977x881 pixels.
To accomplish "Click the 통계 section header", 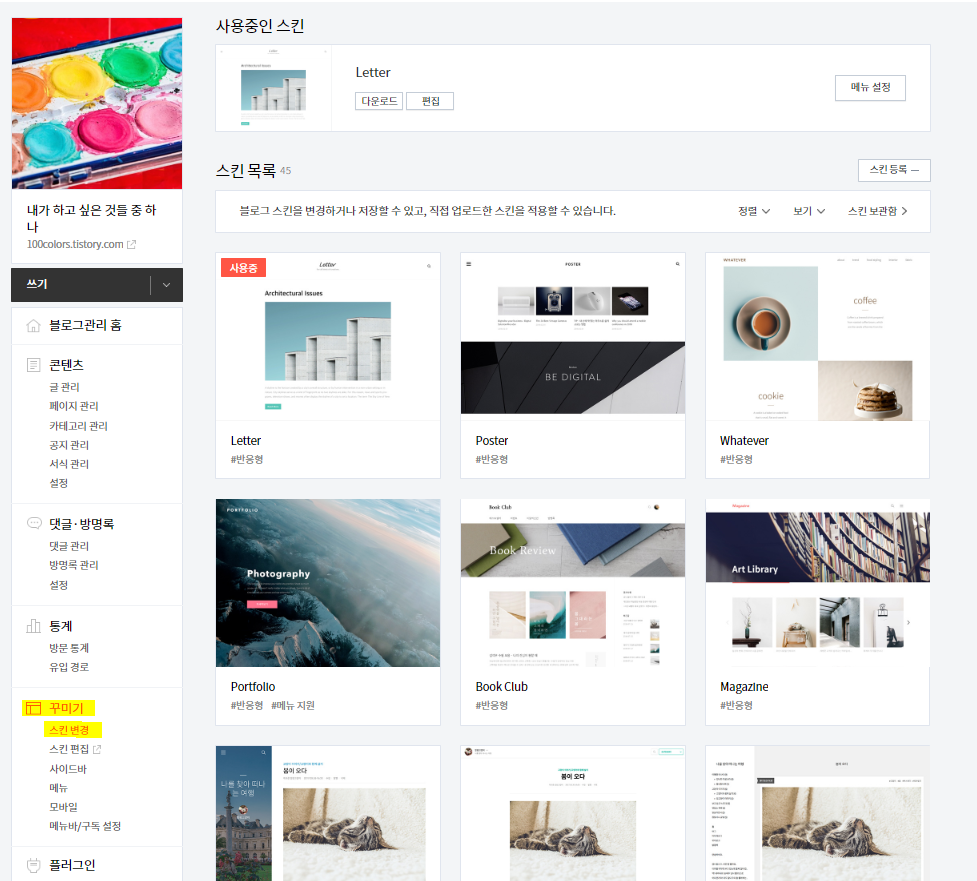I will tap(61, 626).
